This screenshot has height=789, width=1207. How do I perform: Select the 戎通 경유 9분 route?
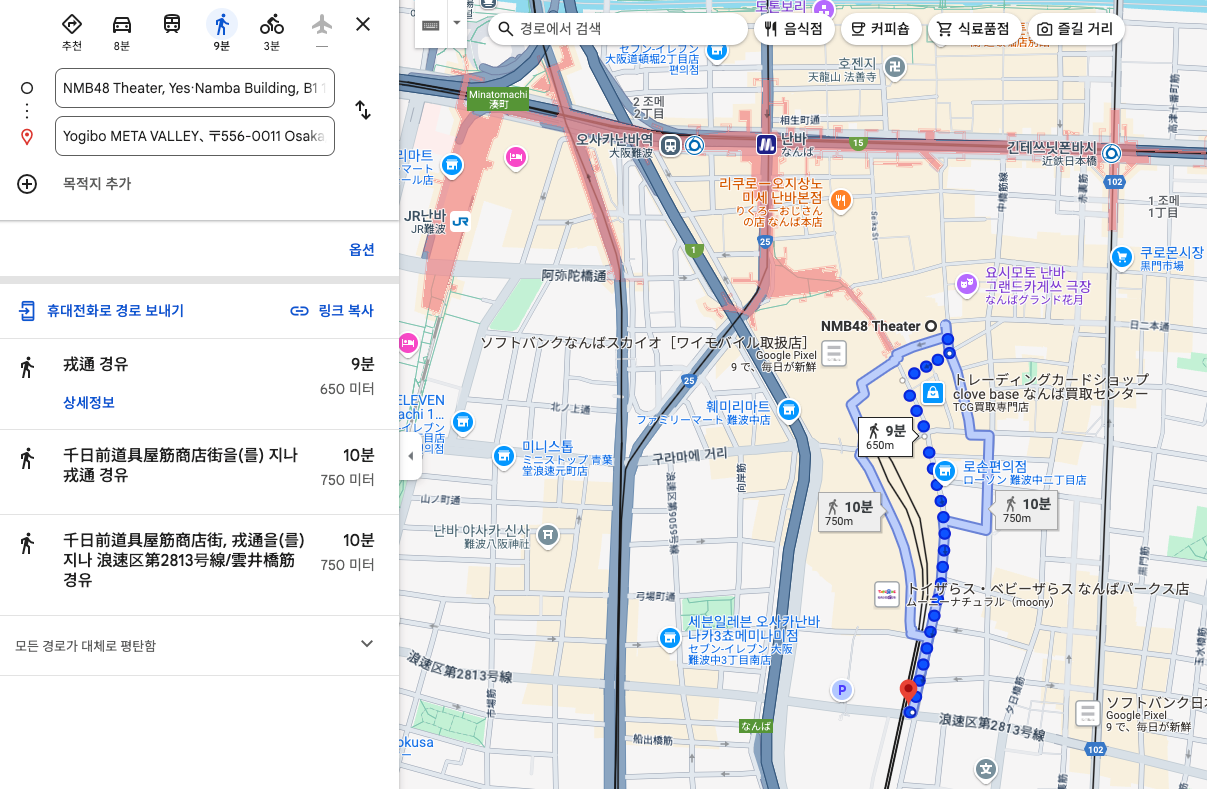199,384
